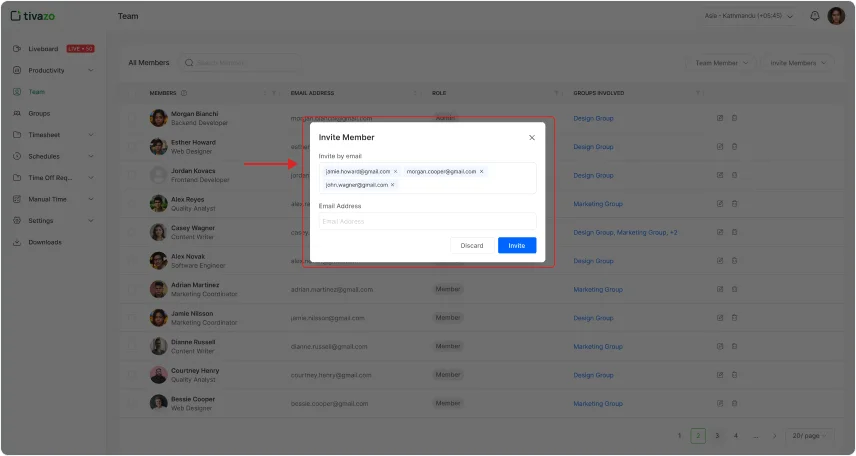856x456 pixels.
Task: Go to Liveboard in the sidebar
Action: pos(44,49)
